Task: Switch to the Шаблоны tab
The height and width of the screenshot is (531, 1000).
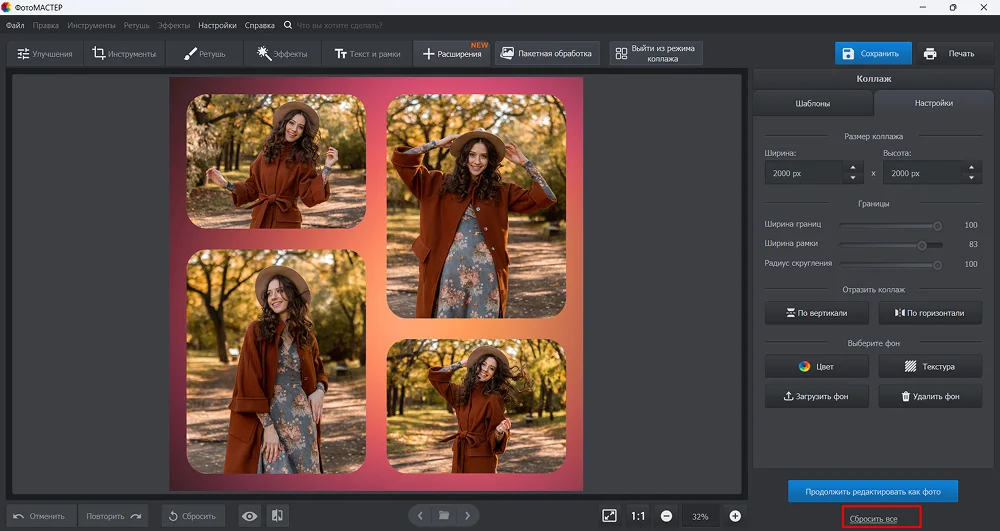Action: [812, 103]
